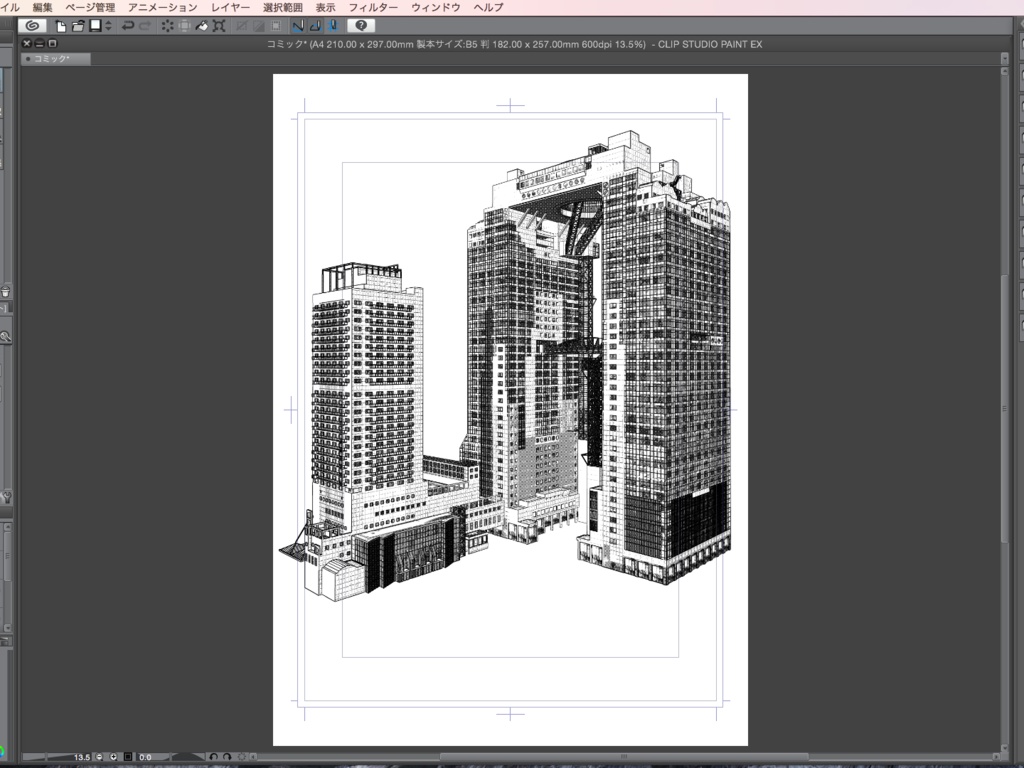This screenshot has height=768, width=1024.
Task: Select the コミック* canvas tab
Action: pyautogui.click(x=56, y=59)
